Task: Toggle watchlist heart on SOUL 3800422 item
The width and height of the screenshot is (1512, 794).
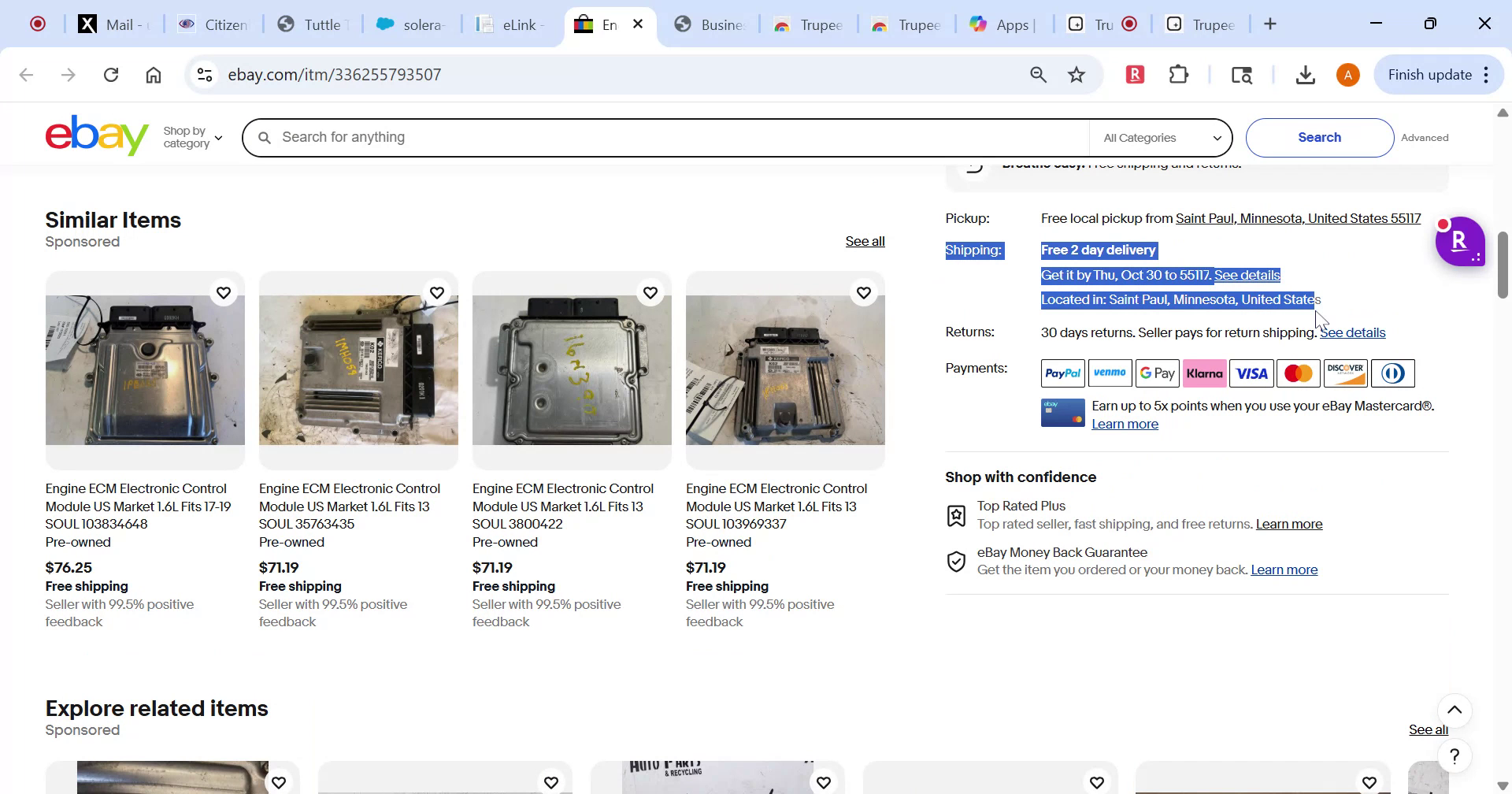Action: [x=650, y=292]
